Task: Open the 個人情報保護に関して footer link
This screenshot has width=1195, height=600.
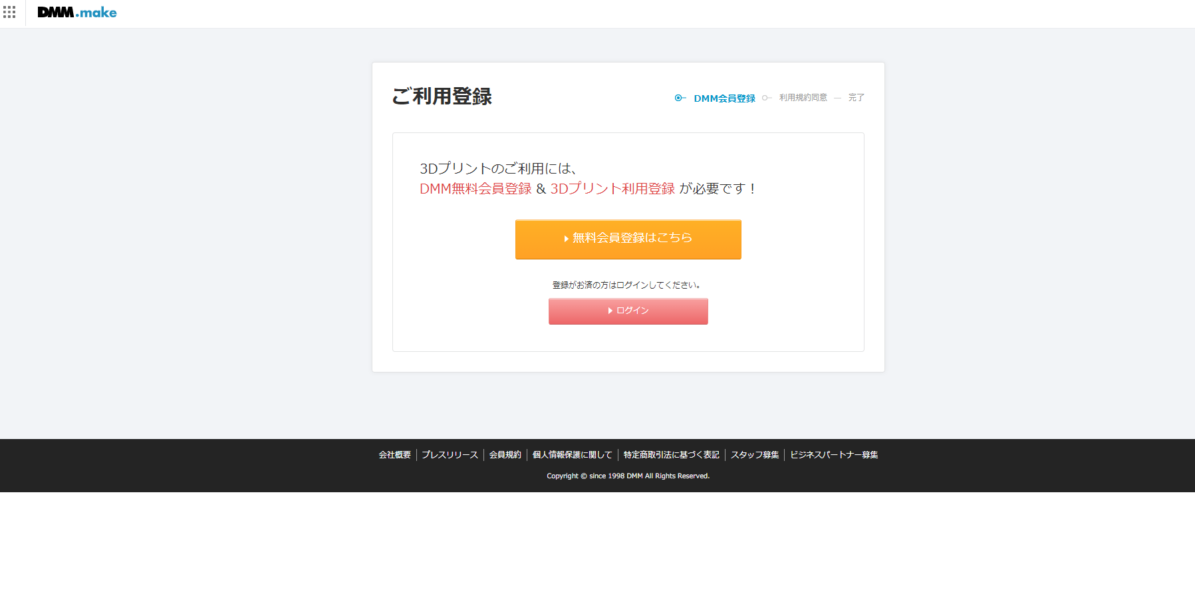Action: click(x=572, y=455)
